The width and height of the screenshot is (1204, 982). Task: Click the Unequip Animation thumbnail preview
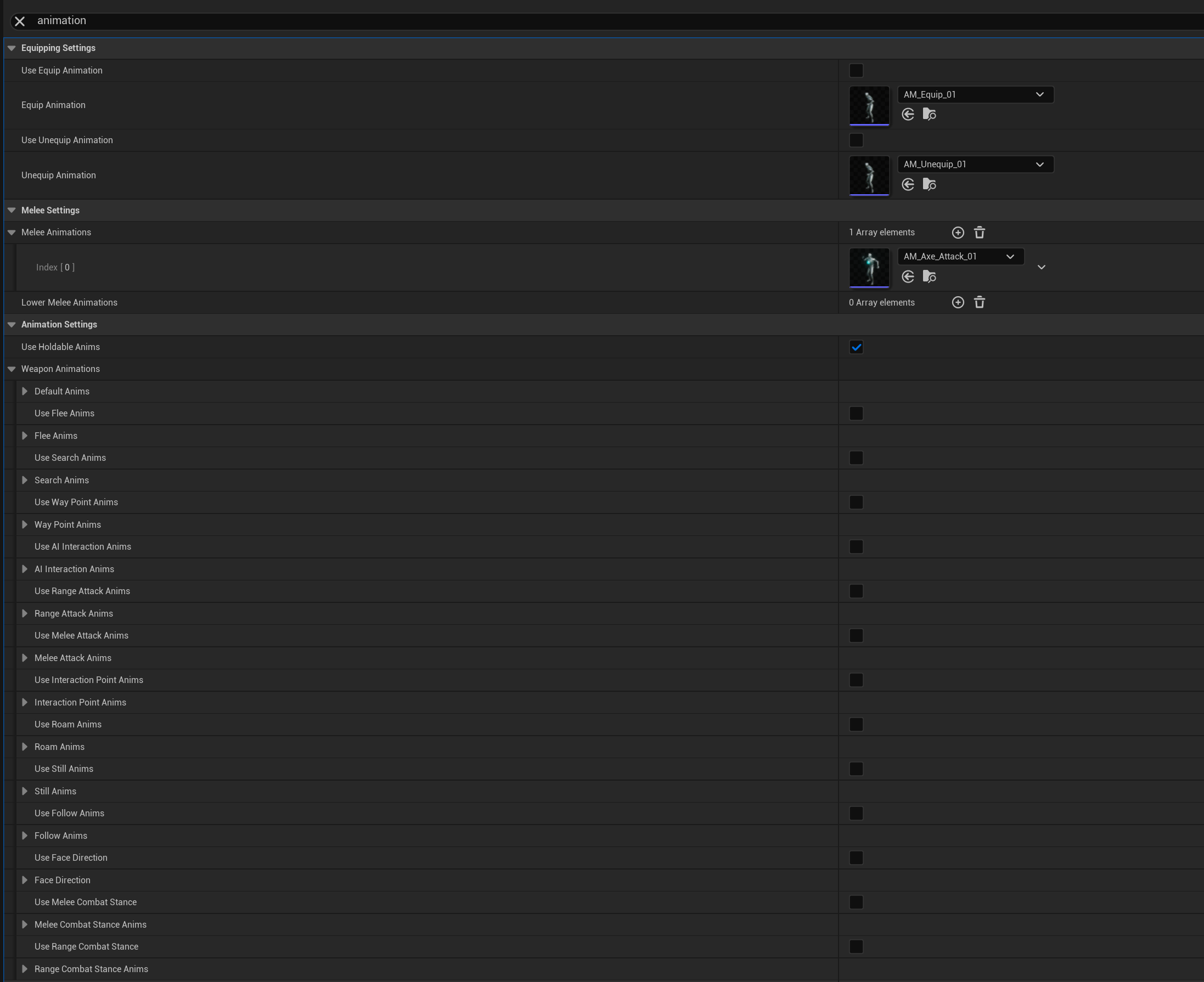869,176
